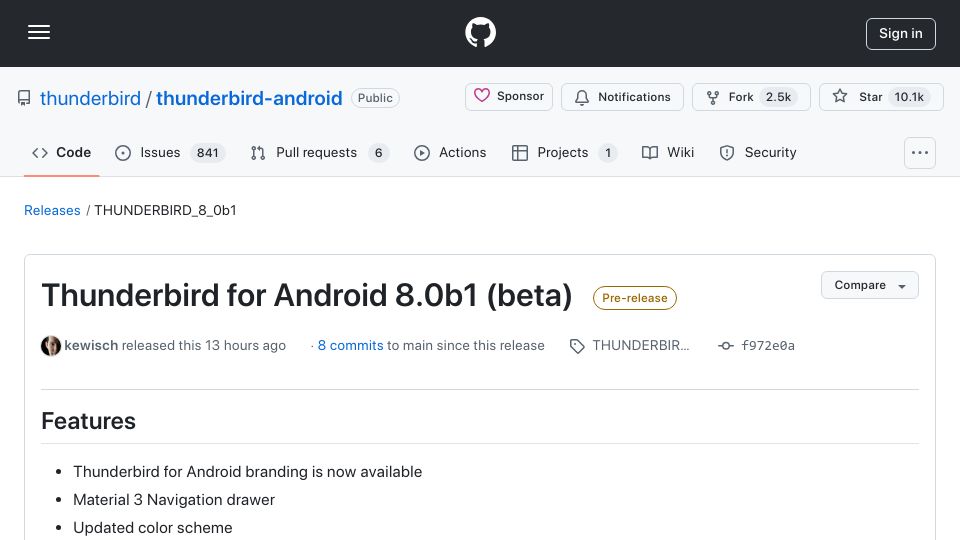Expand the three-dot more tabs menu
The height and width of the screenshot is (540, 960).
(x=920, y=152)
